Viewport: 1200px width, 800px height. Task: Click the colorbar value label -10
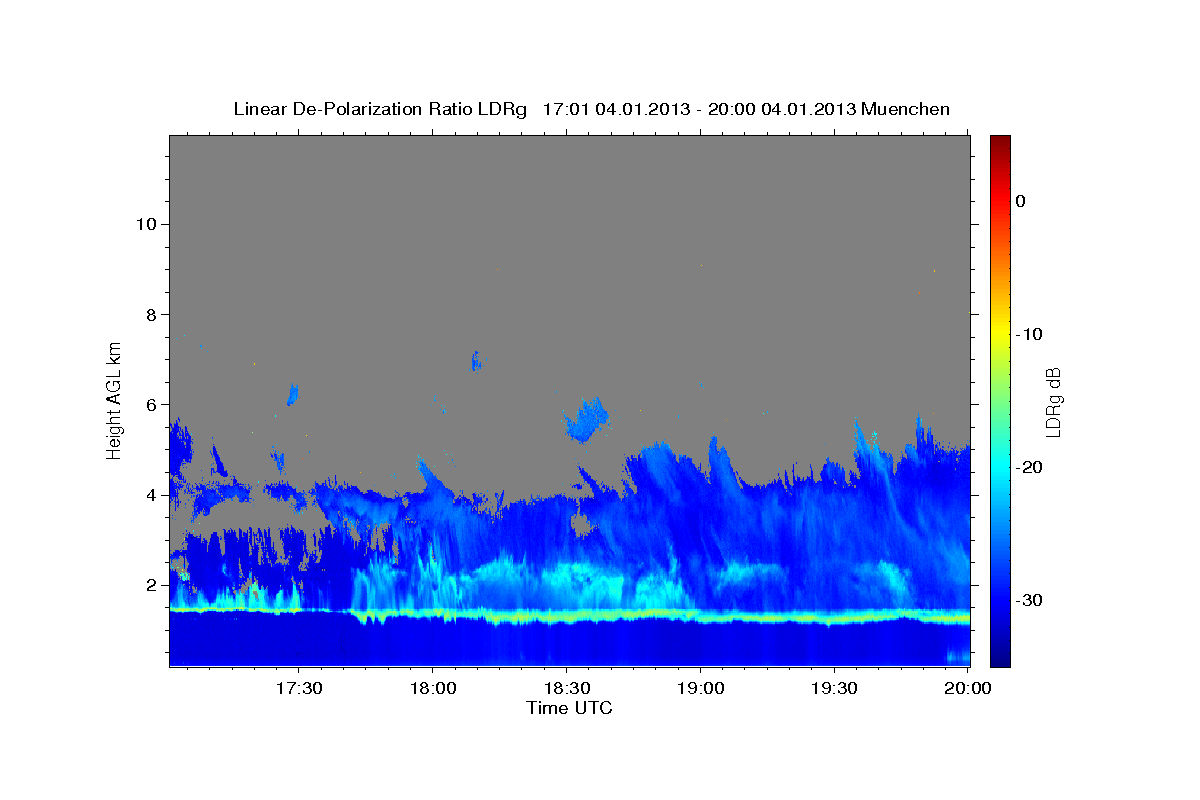click(x=1029, y=334)
